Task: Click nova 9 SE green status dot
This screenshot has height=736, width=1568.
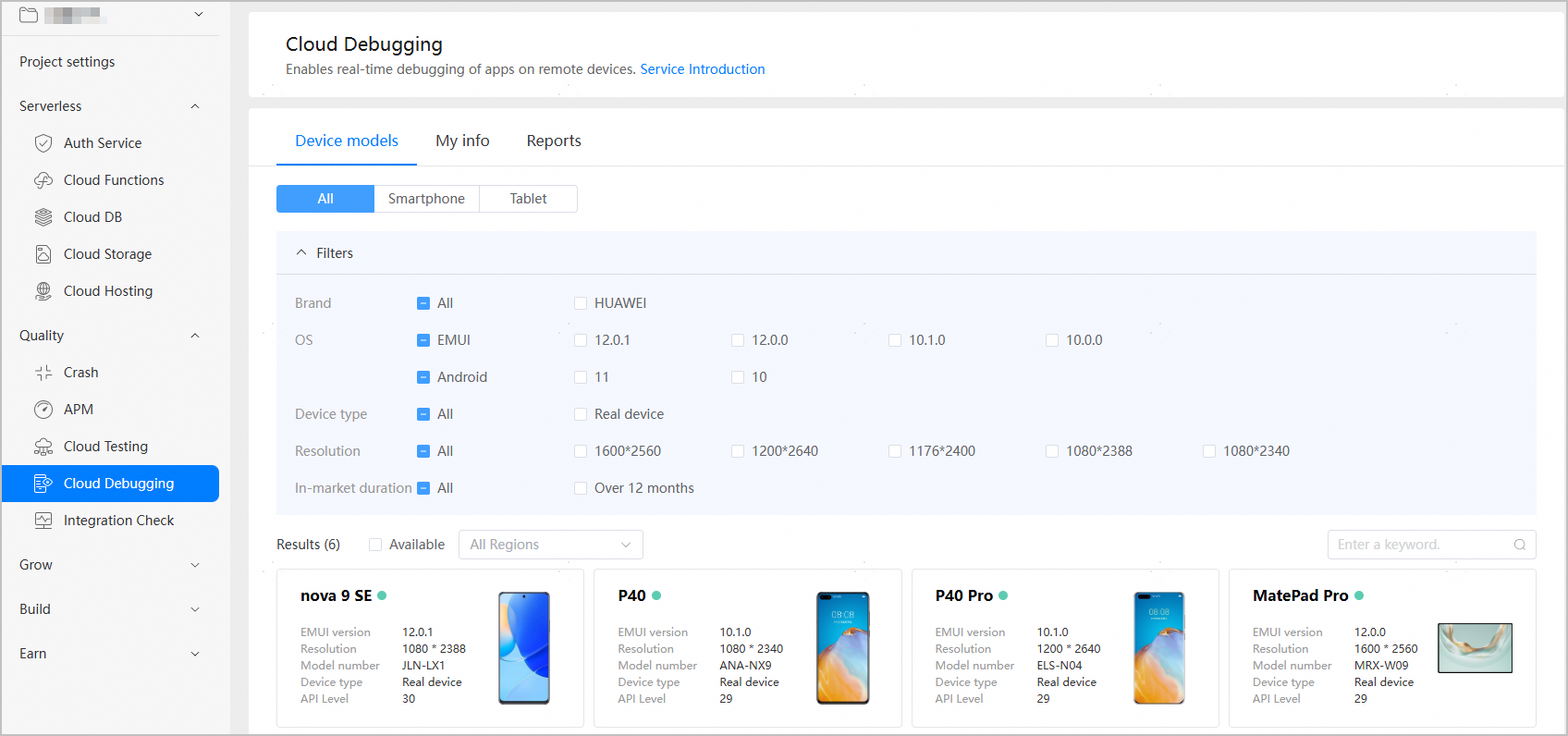Action: (x=382, y=595)
